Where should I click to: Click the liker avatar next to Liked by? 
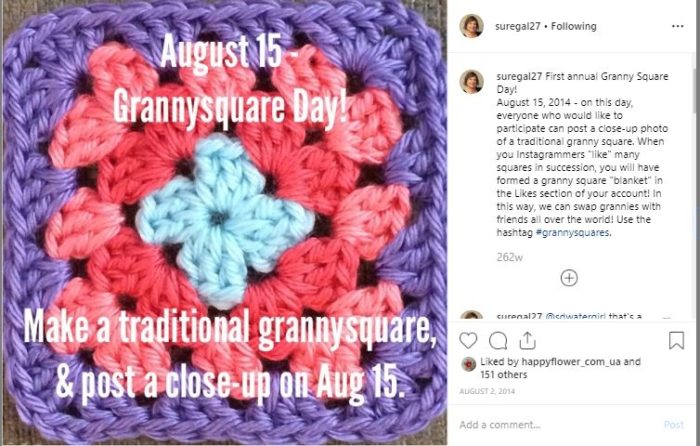[468, 364]
